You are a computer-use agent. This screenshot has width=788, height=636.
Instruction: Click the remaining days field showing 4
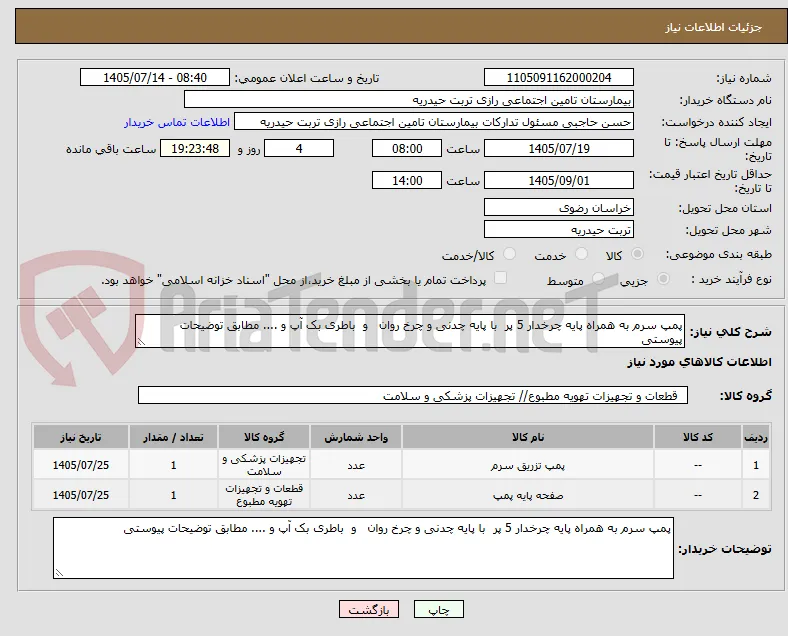tap(299, 149)
